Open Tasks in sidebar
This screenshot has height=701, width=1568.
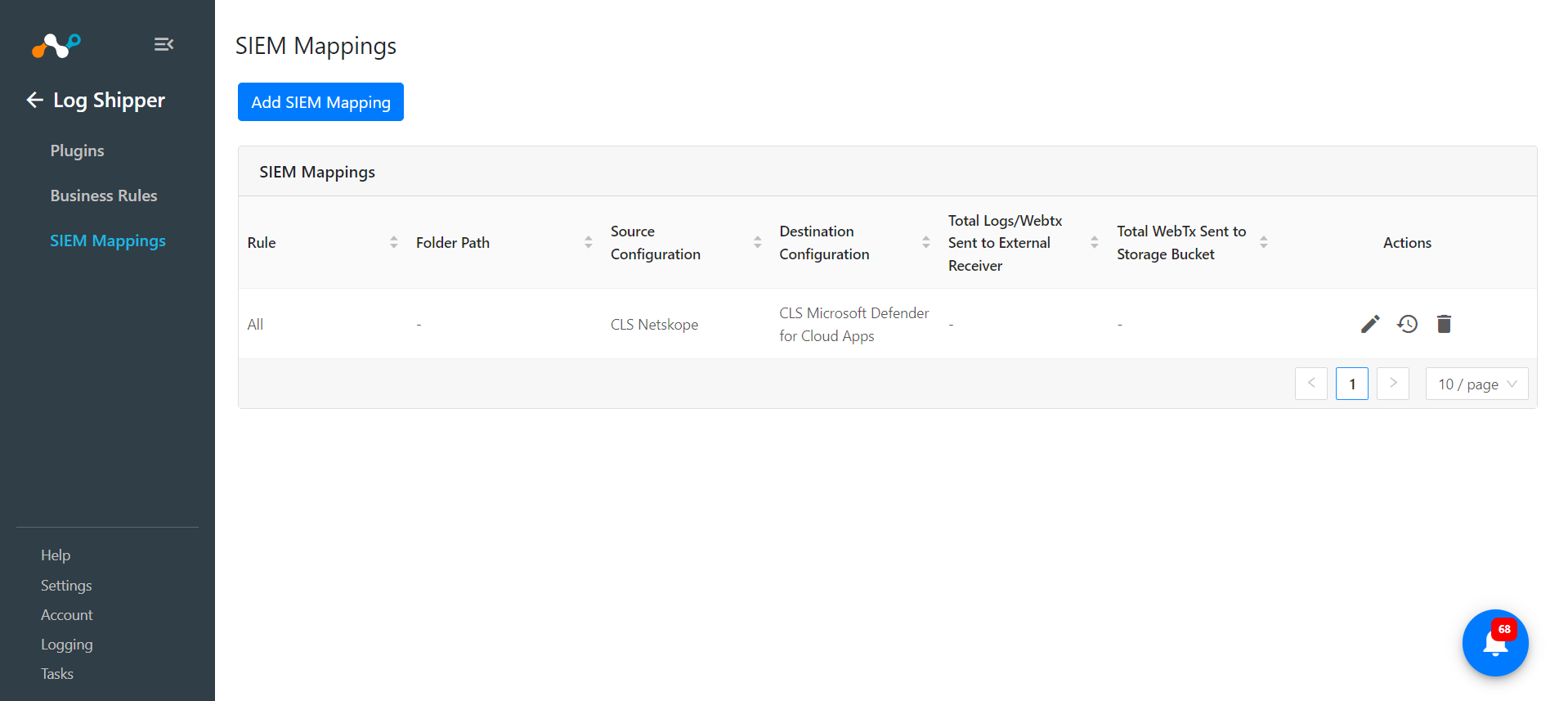57,674
